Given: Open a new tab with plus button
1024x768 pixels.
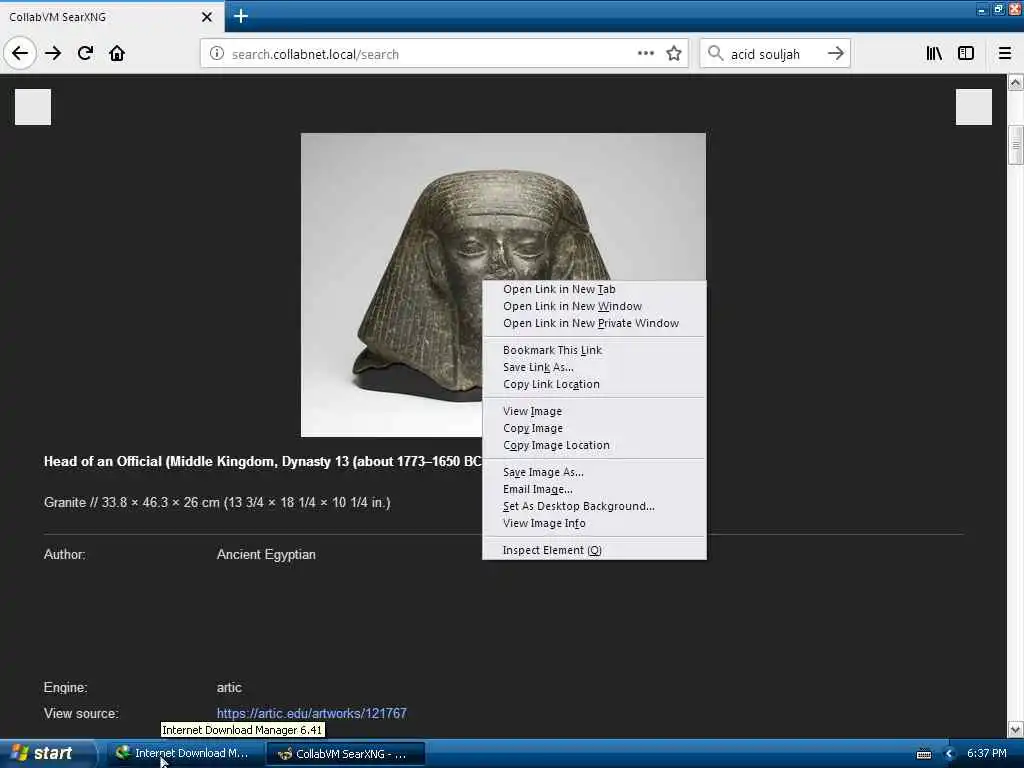Looking at the screenshot, I should coord(240,16).
